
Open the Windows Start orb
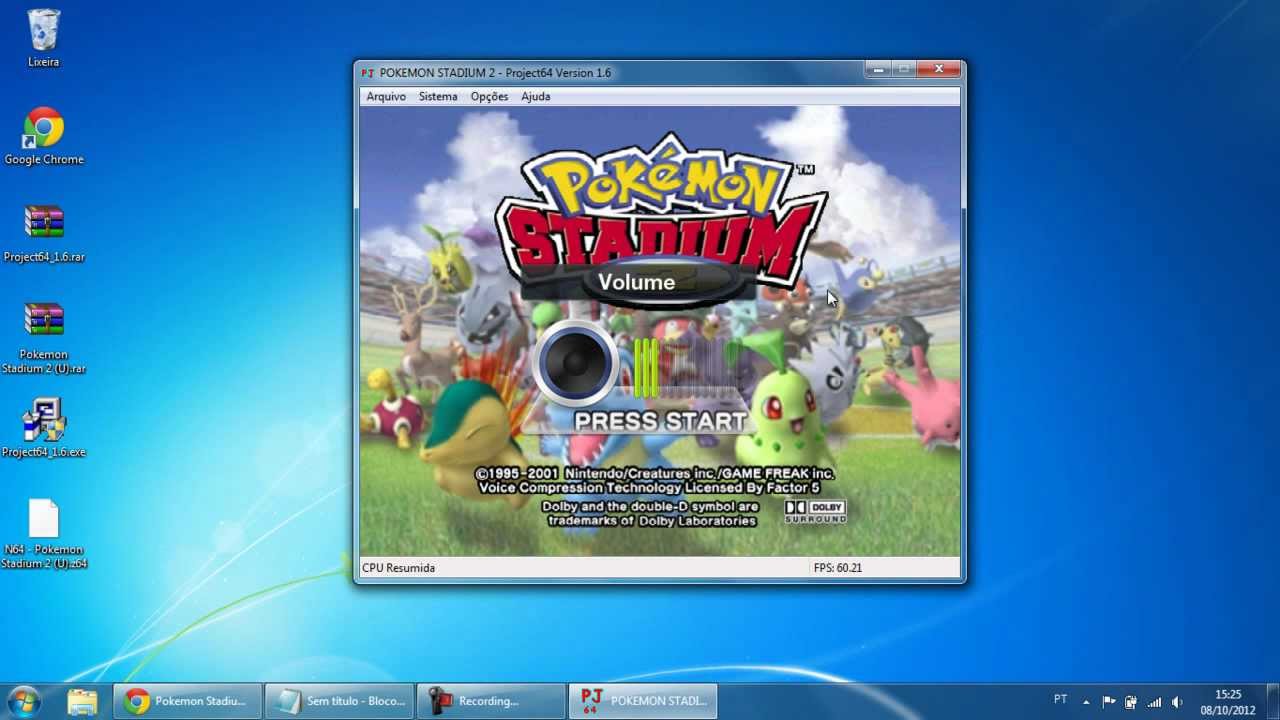[23, 701]
